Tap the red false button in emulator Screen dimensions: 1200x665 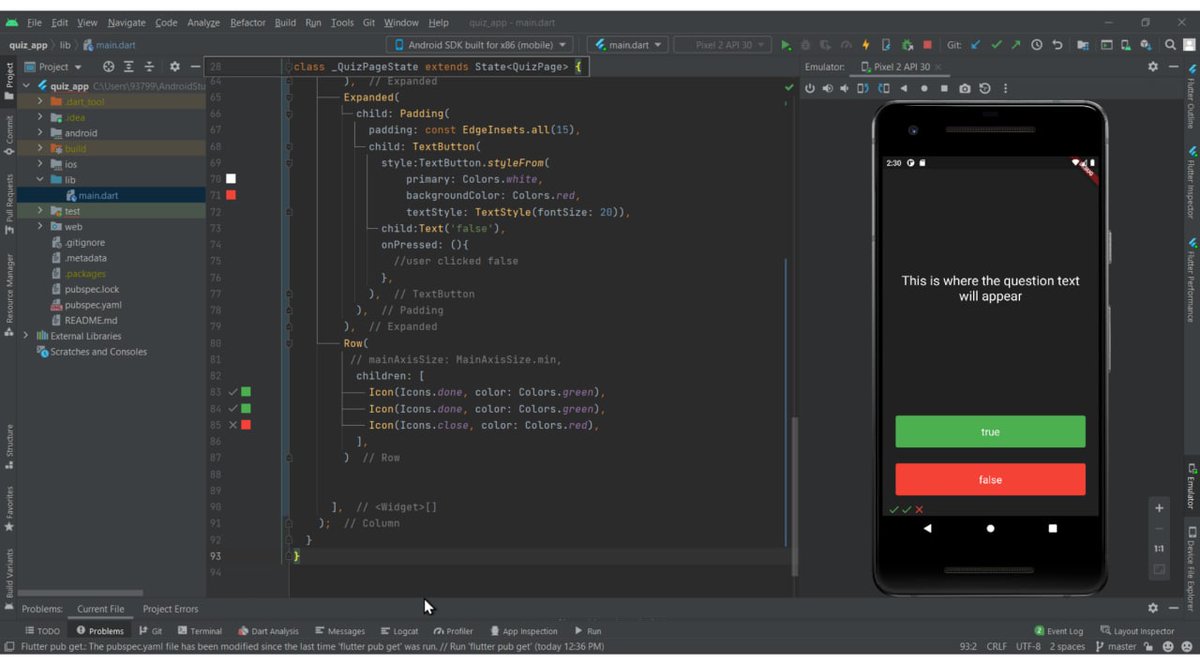[x=990, y=480]
